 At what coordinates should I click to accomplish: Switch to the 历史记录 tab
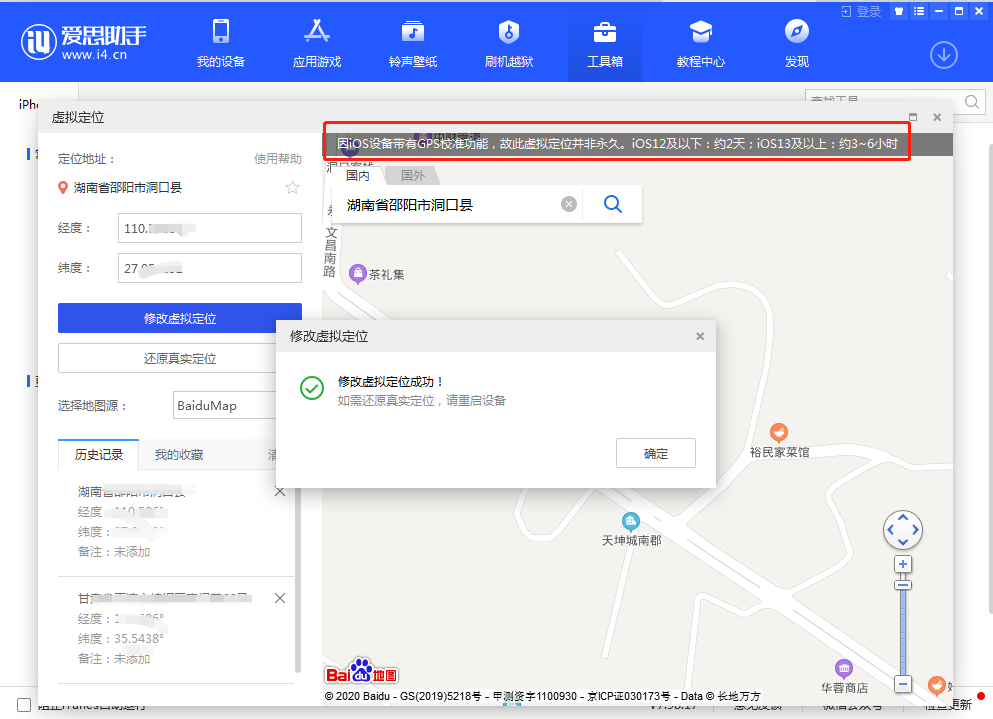97,454
